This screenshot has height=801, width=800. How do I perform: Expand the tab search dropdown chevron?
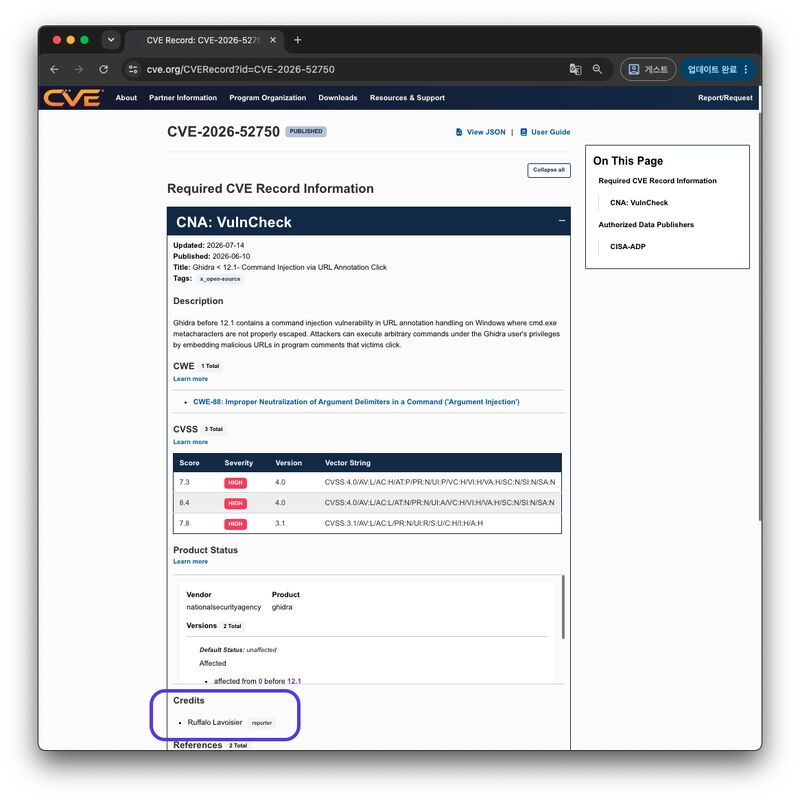pos(111,40)
